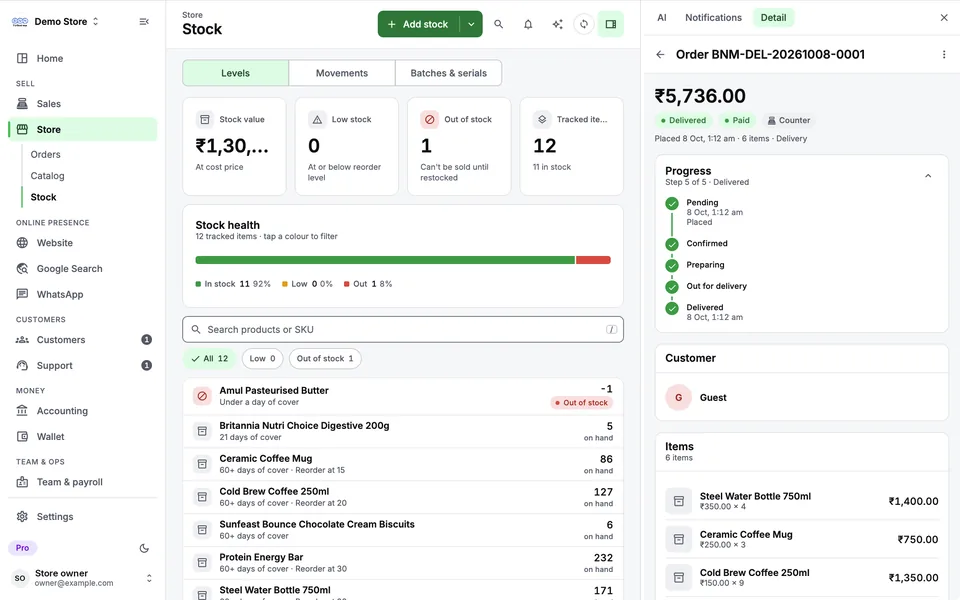The width and height of the screenshot is (960, 600).
Task: Click green in-stock segment of health bar
Action: point(385,260)
